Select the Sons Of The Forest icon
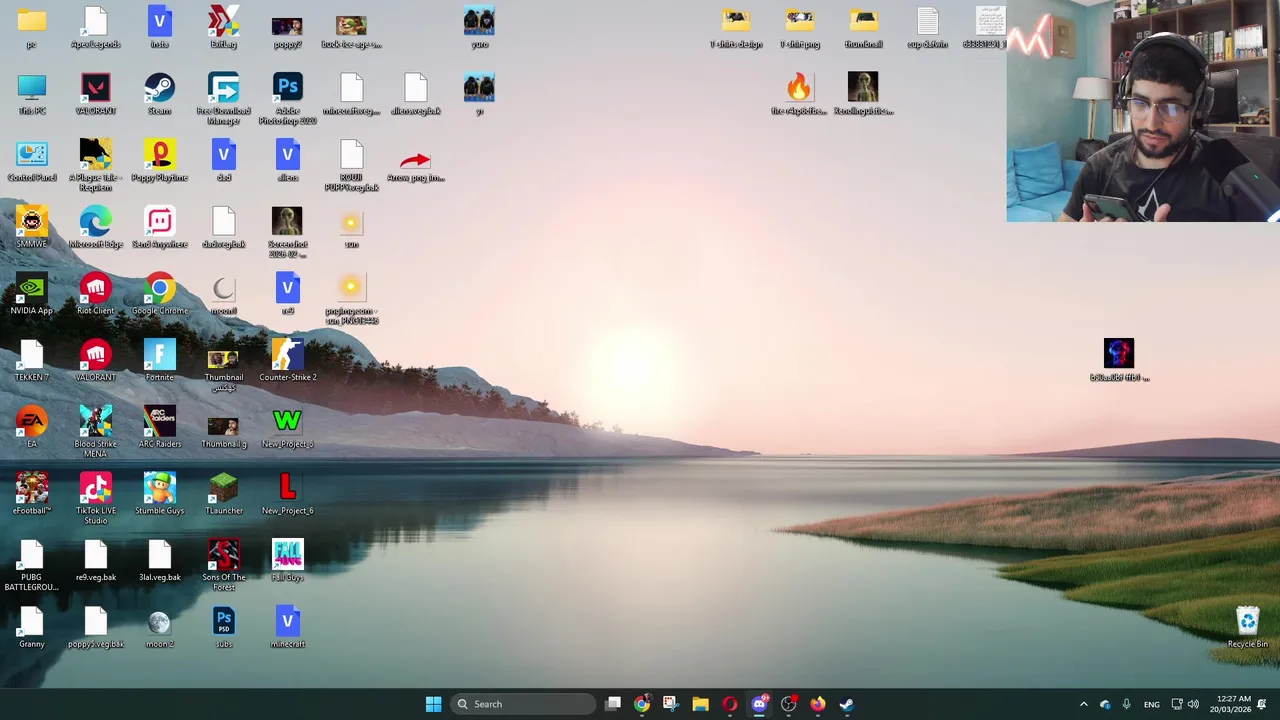Image resolution: width=1280 pixels, height=720 pixels. tap(223, 565)
